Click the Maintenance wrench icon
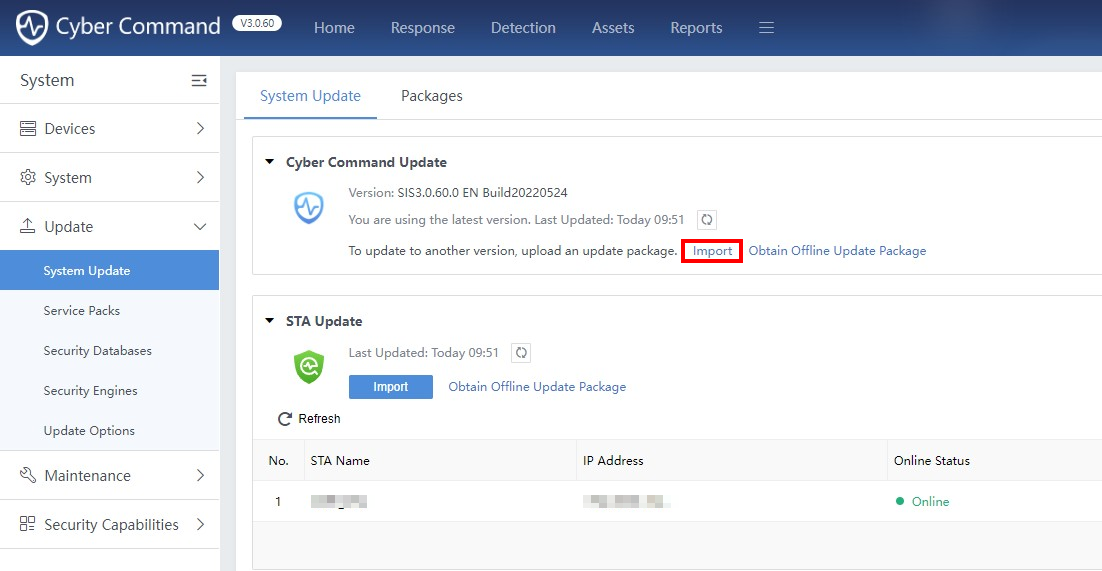The width and height of the screenshot is (1102, 571). (27, 475)
